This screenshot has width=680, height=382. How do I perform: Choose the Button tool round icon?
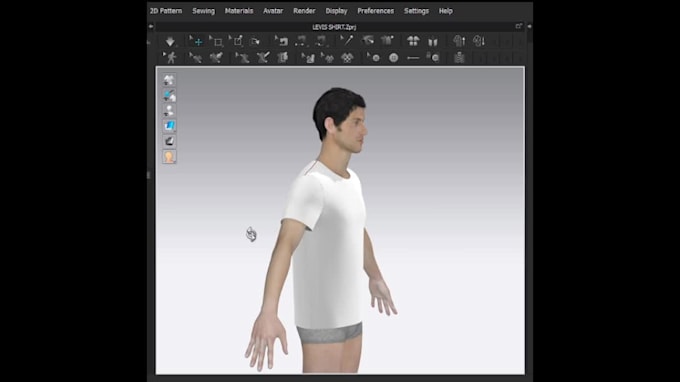[x=374, y=57]
